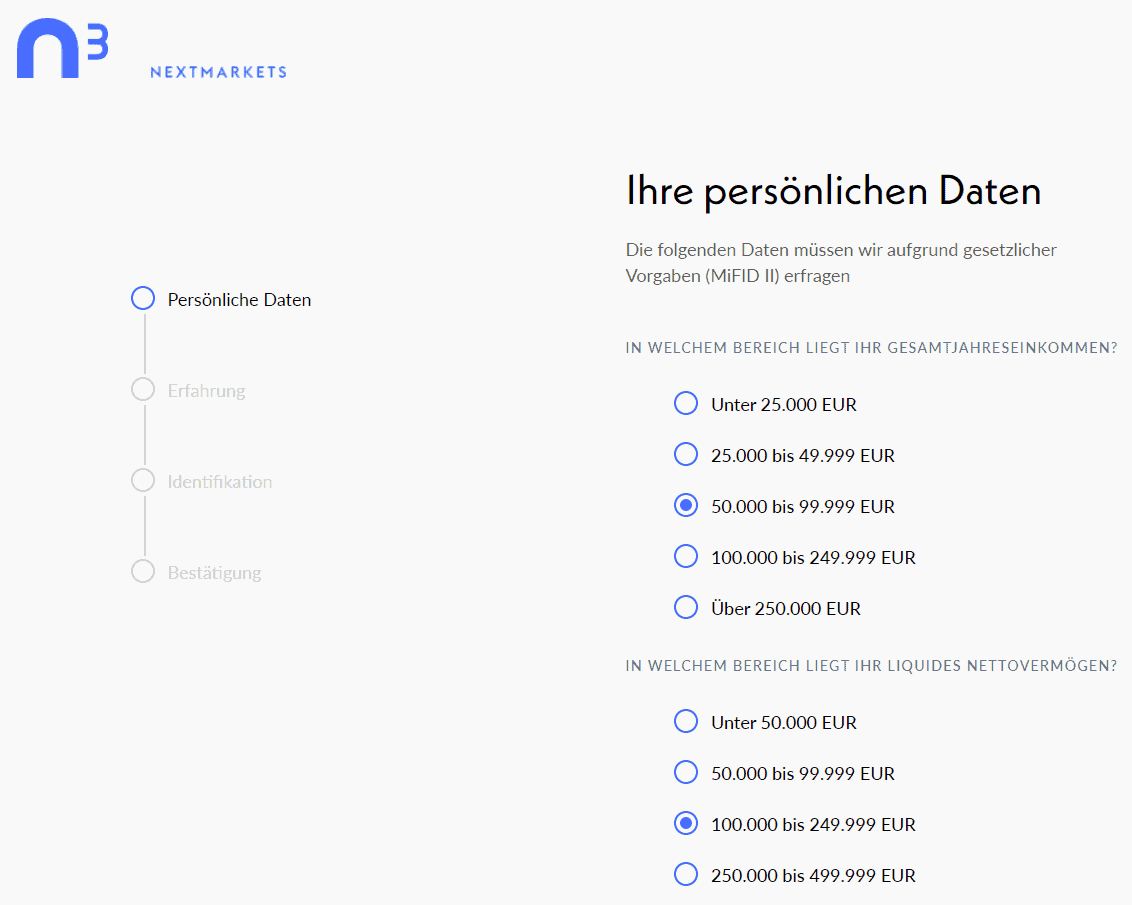The image size is (1132, 905).
Task: Go to the Identifikation step label
Action: 219,482
